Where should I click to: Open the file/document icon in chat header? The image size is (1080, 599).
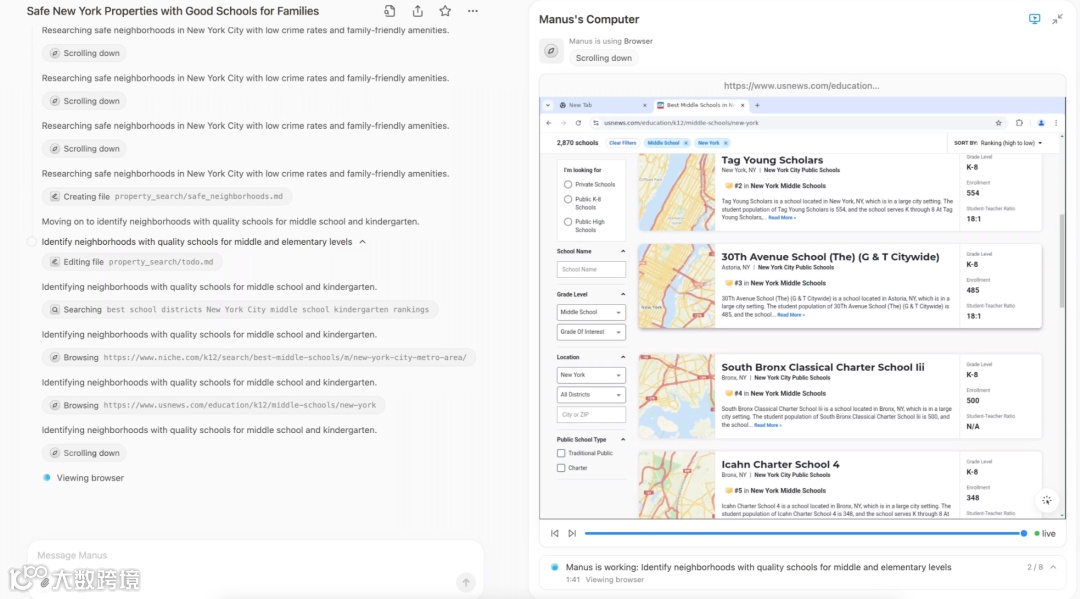tap(390, 11)
